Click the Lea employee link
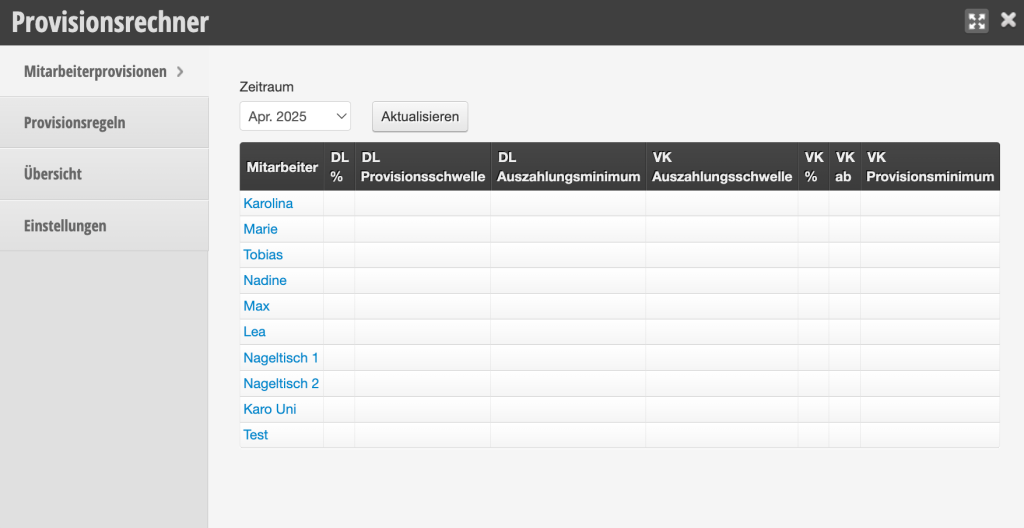The width and height of the screenshot is (1024, 528). pos(254,331)
